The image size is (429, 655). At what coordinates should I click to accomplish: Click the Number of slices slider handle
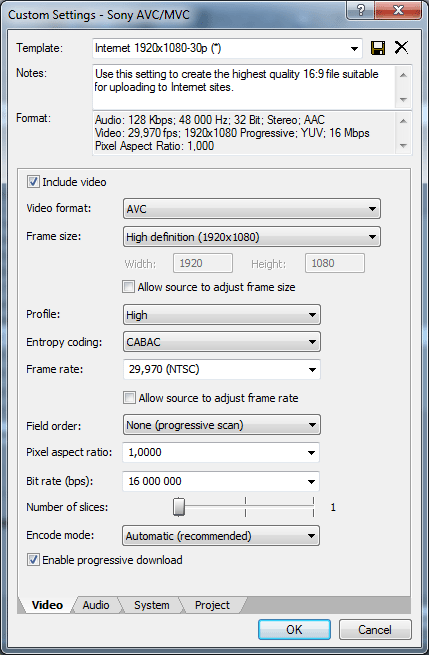tap(179, 507)
